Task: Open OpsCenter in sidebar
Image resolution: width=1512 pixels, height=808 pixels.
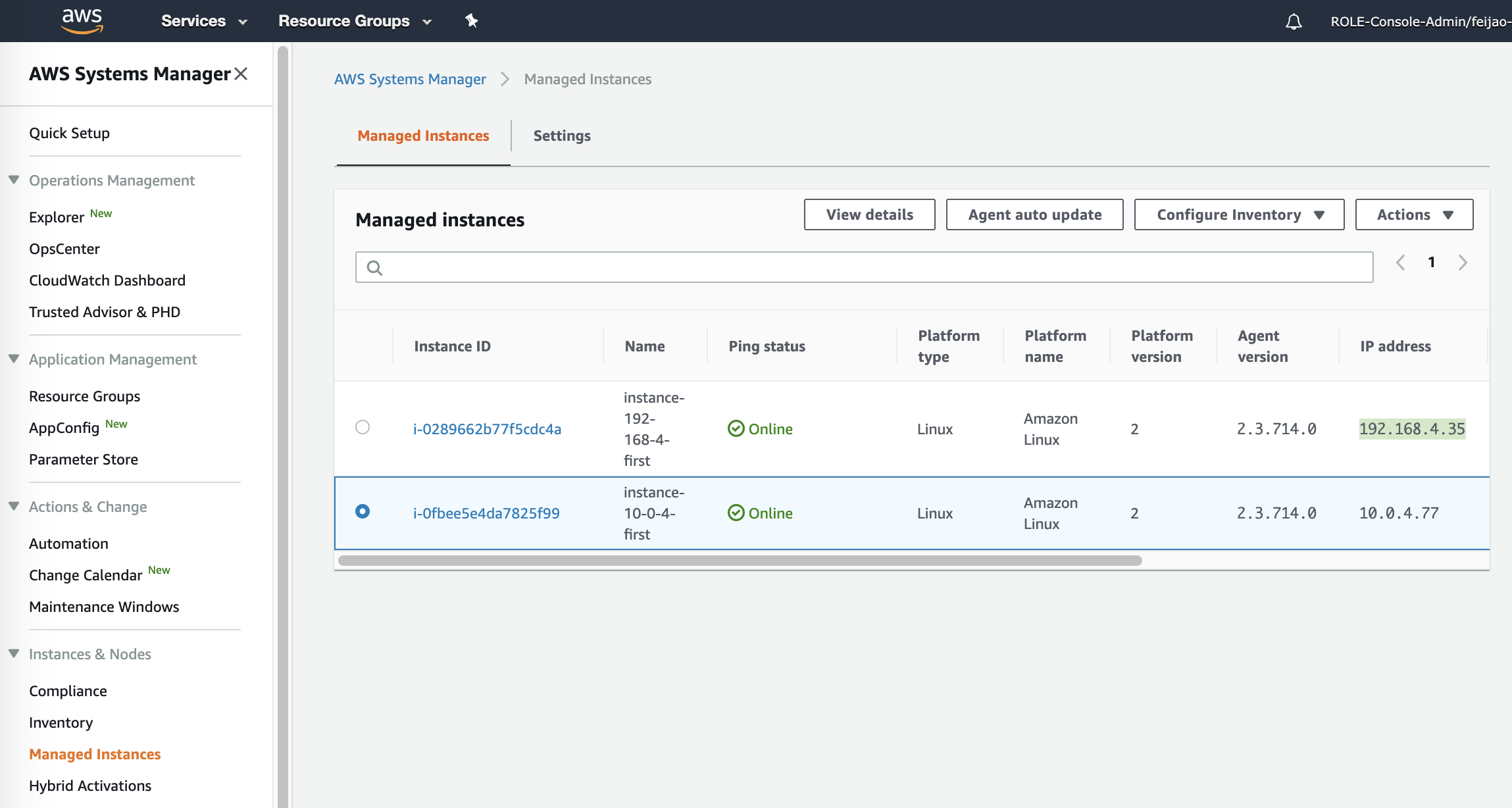Action: point(64,249)
